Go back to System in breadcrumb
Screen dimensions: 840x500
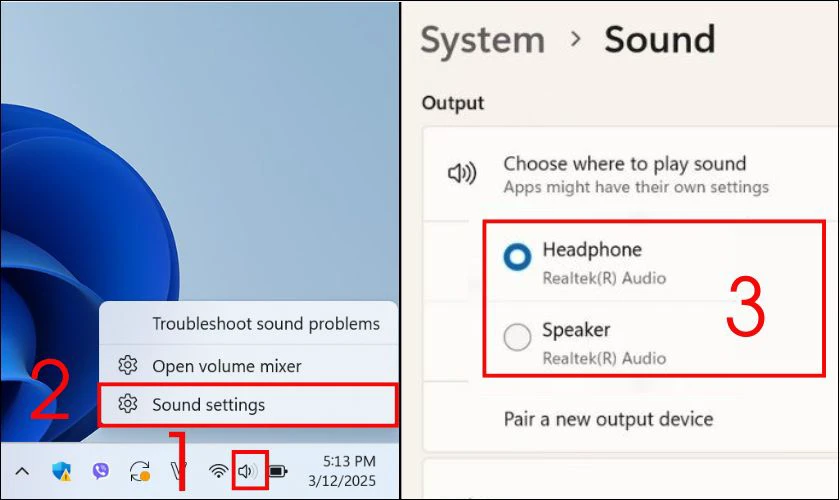click(x=483, y=40)
